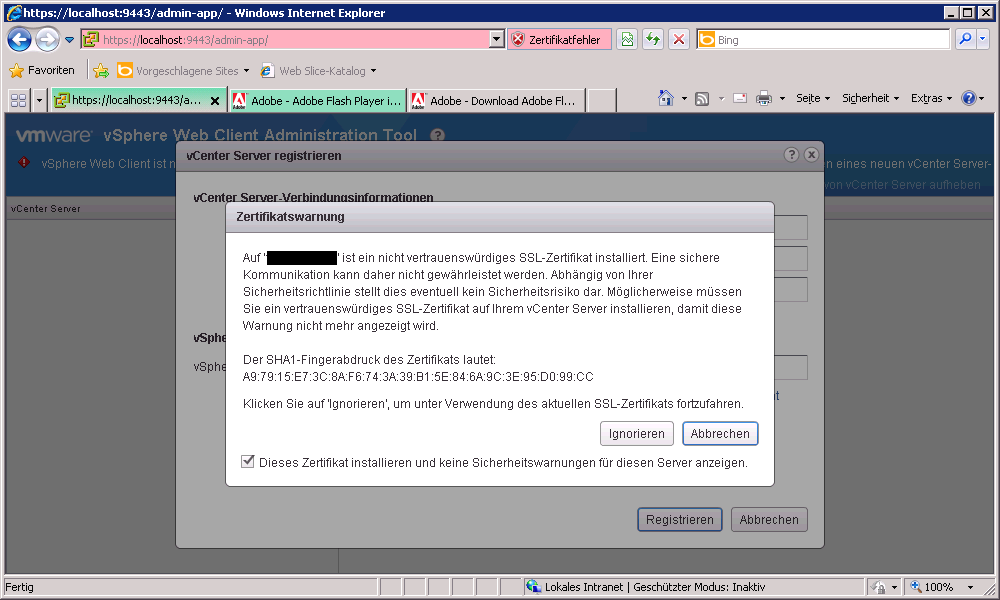Click the Zertifikatfehler security indicator
Viewport: 1000px width, 600px height.
click(x=556, y=40)
